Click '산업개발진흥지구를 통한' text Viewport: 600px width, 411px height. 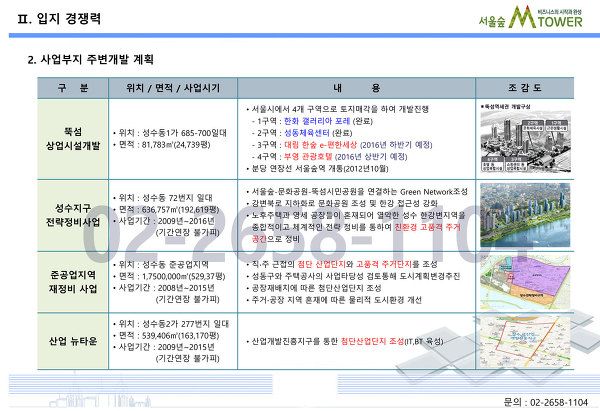click(x=294, y=341)
